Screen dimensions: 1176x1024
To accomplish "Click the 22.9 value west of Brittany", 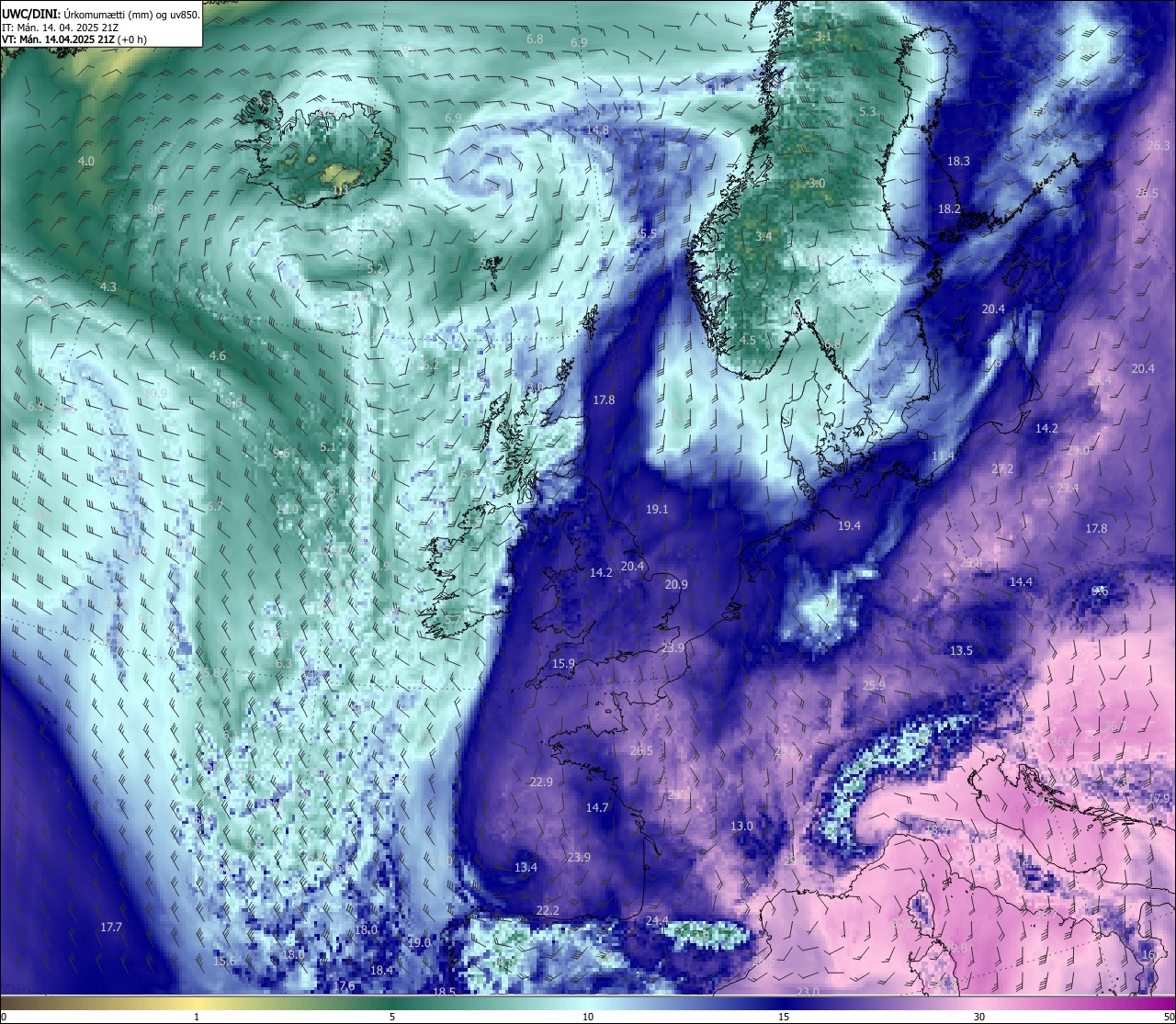I will pos(541,782).
